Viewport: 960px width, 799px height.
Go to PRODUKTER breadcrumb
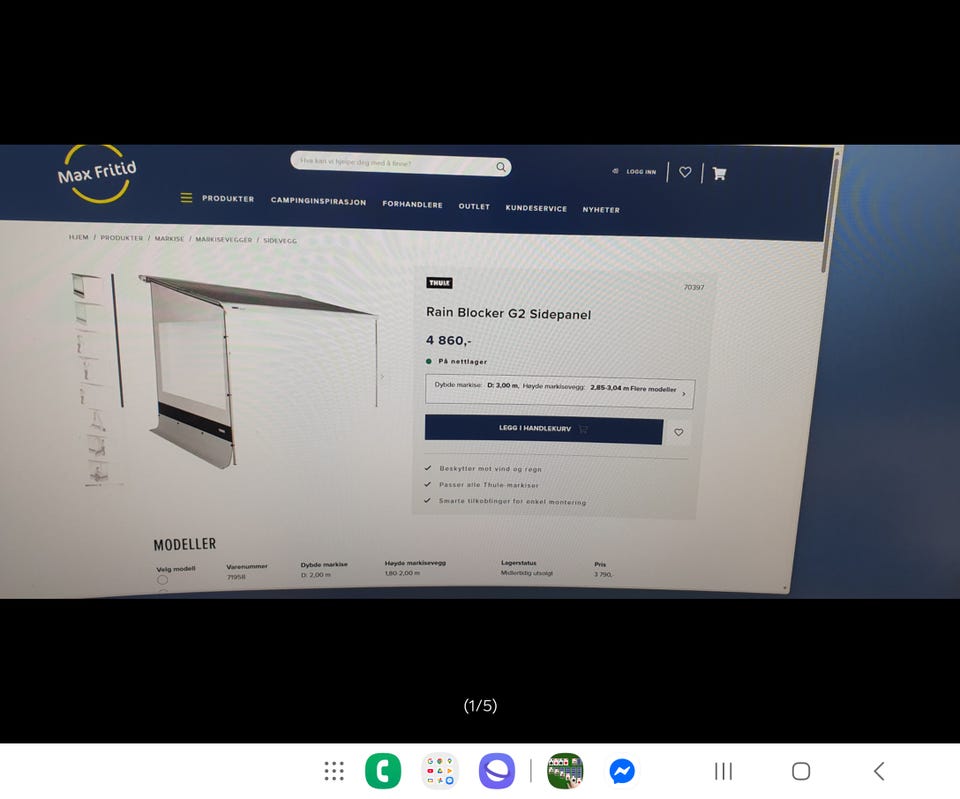click(121, 238)
